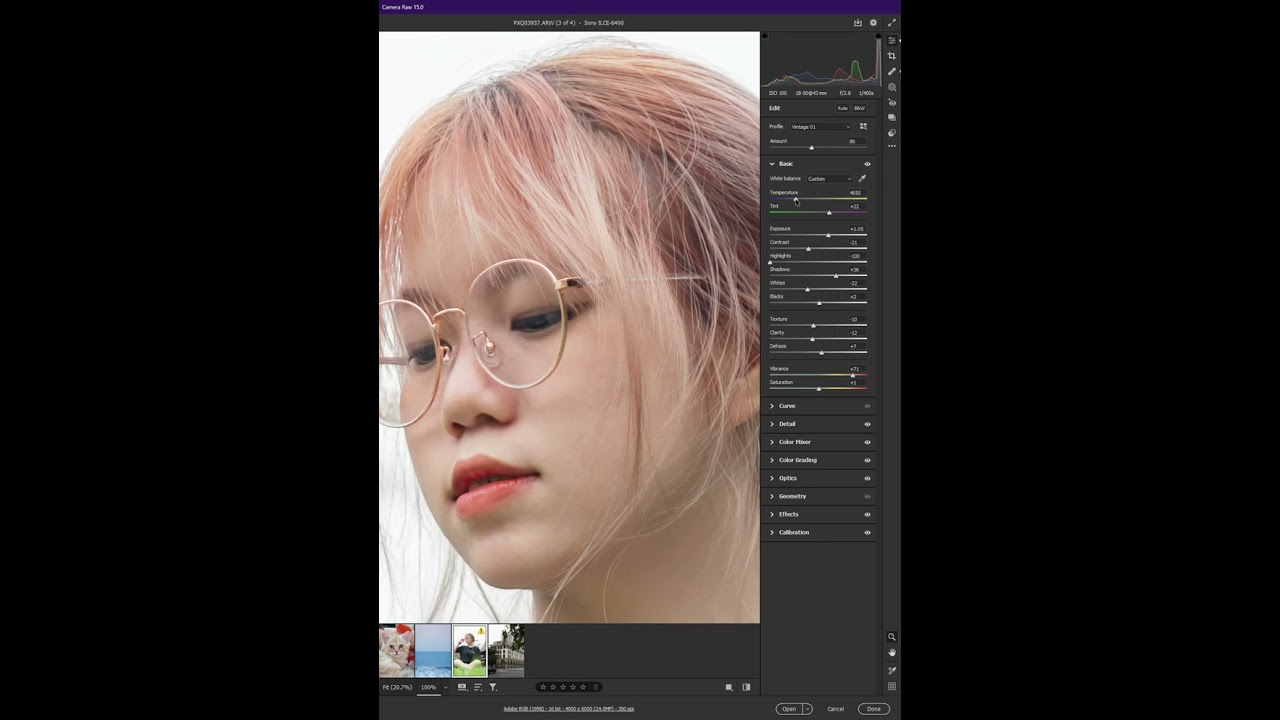
Task: Expand the Calibration panel
Action: click(772, 532)
